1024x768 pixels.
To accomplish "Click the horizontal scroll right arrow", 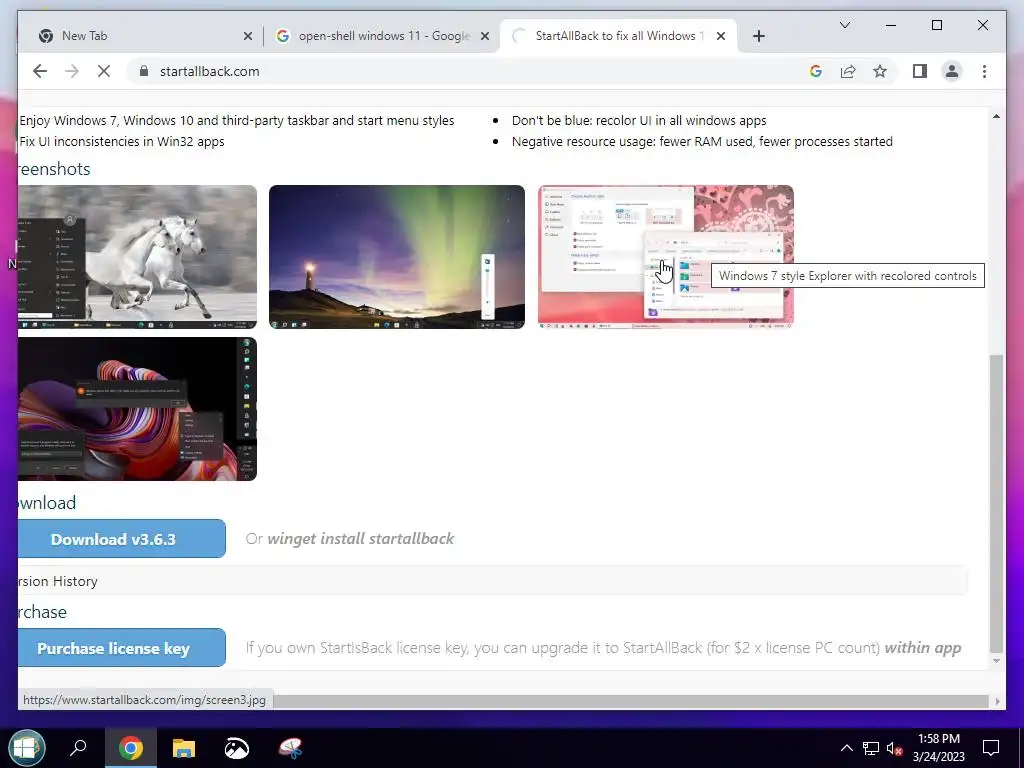I will [997, 701].
